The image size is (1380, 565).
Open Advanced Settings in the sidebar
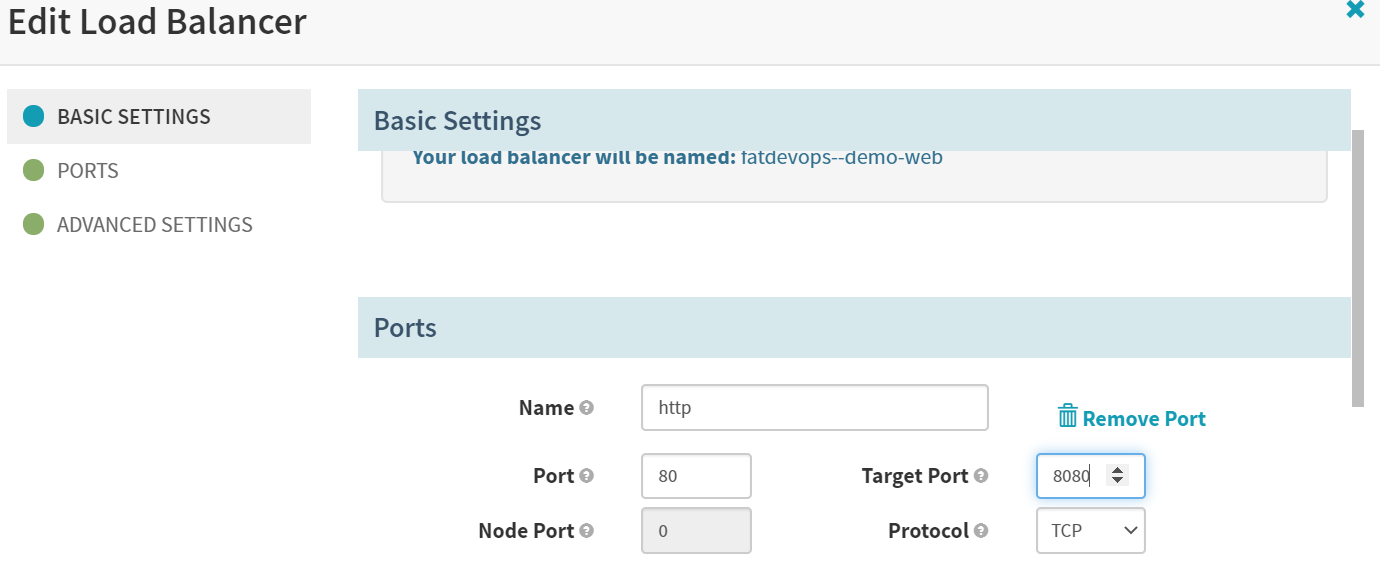click(x=154, y=225)
